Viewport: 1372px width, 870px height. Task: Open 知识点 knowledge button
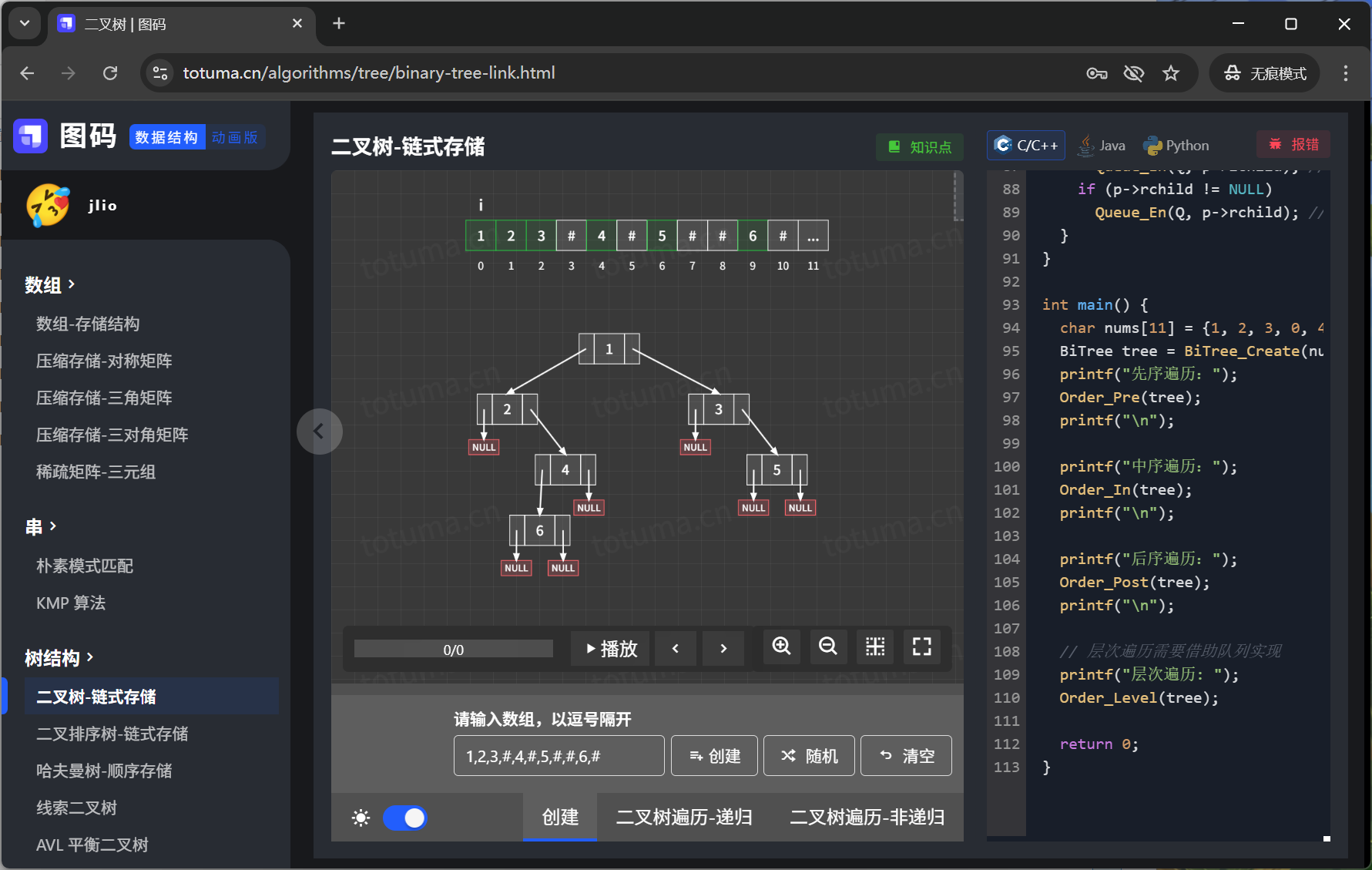(x=920, y=147)
